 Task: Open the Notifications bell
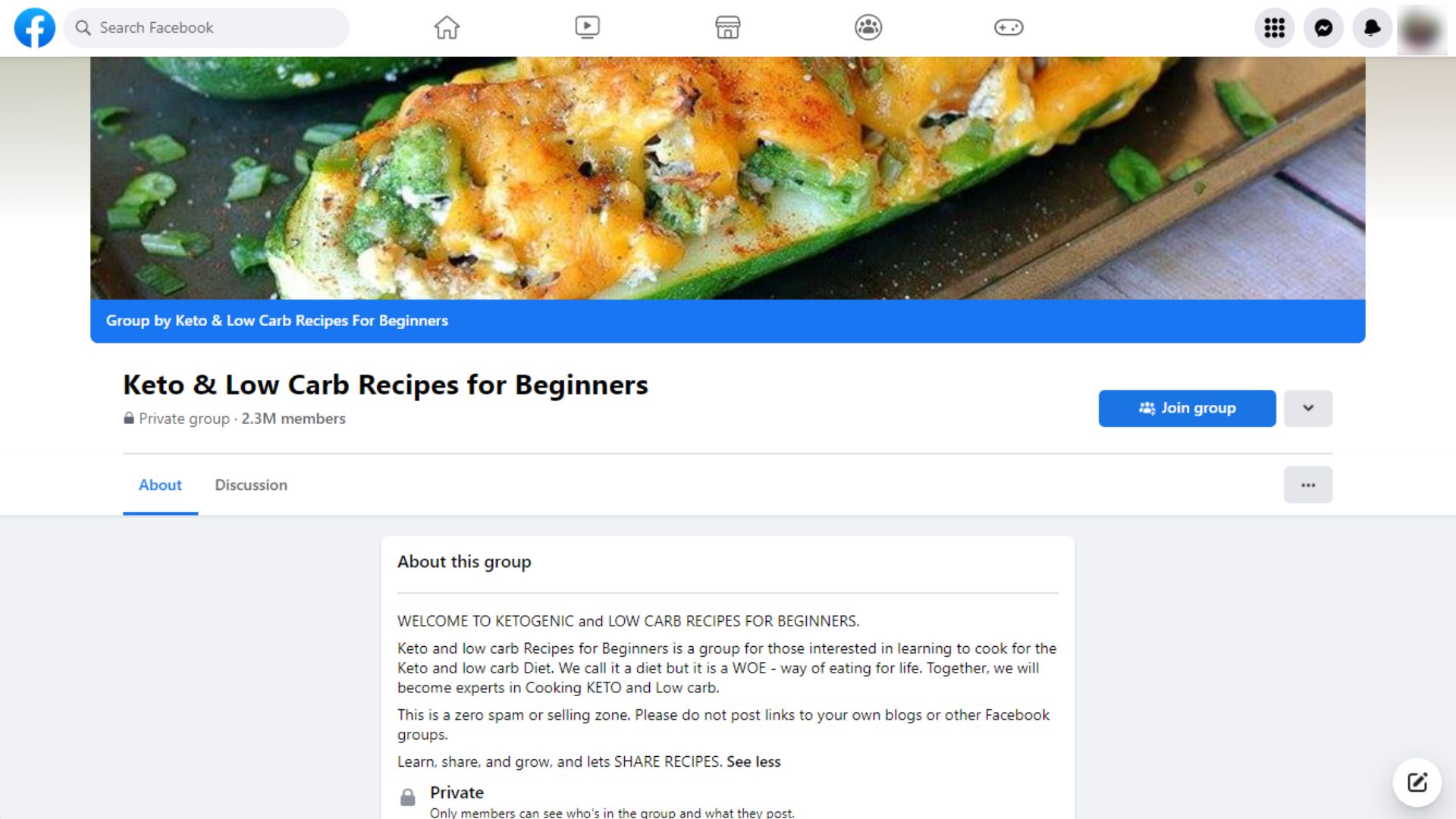(x=1372, y=28)
